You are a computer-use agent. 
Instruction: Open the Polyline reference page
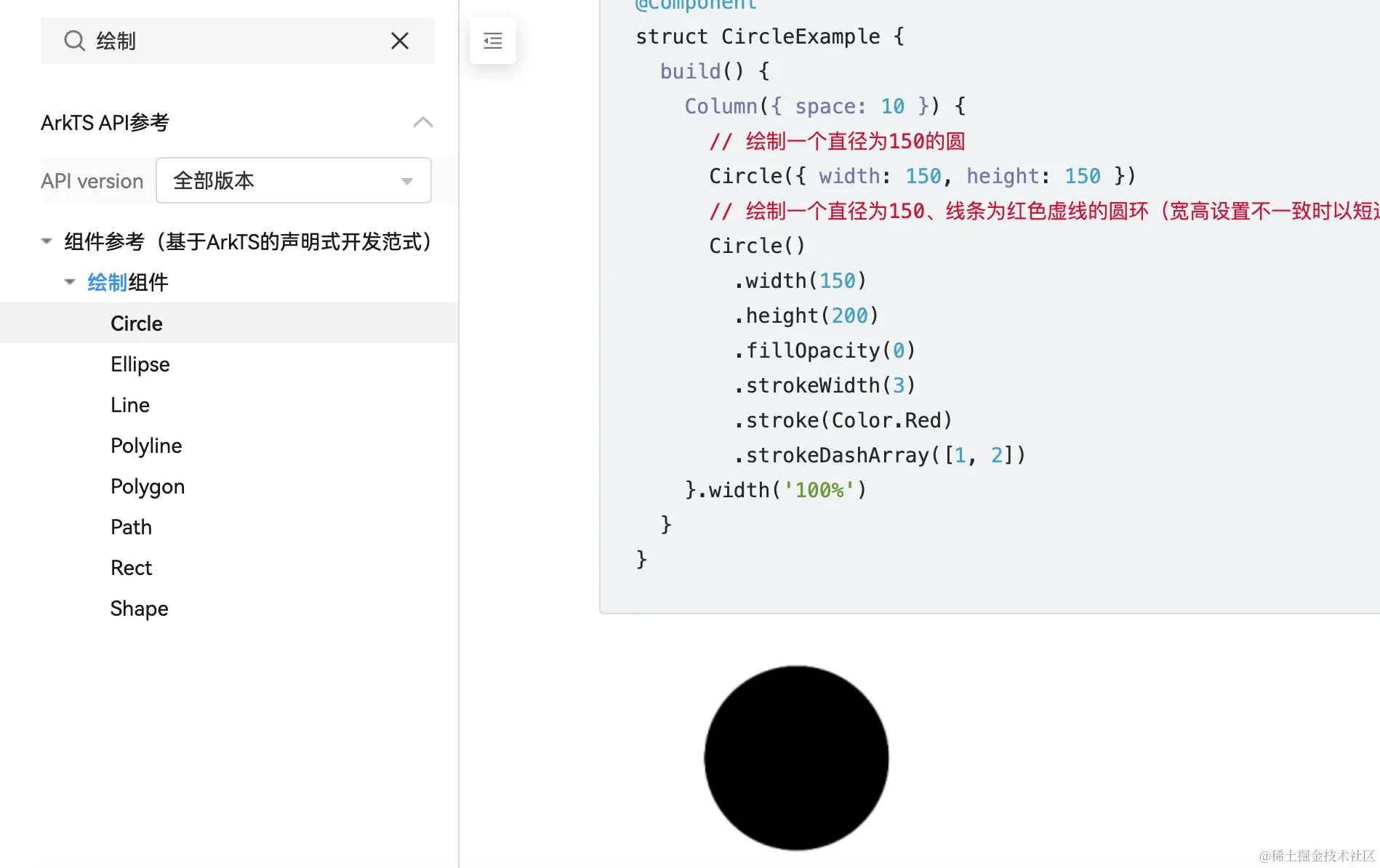146,446
